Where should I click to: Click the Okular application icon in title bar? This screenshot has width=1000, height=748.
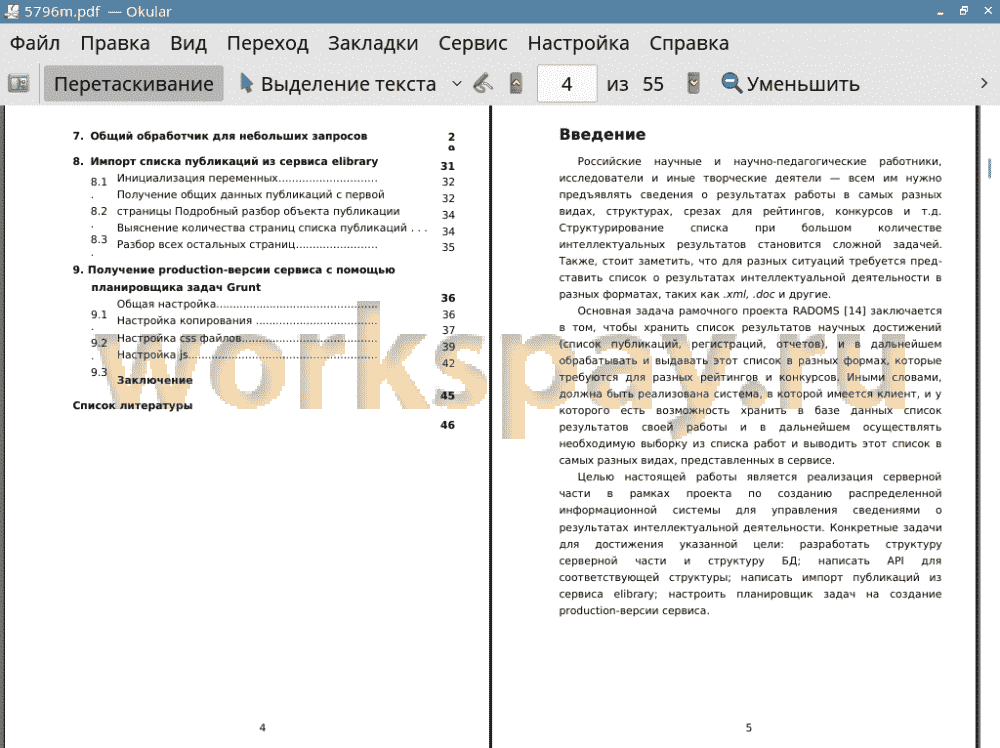(11, 11)
